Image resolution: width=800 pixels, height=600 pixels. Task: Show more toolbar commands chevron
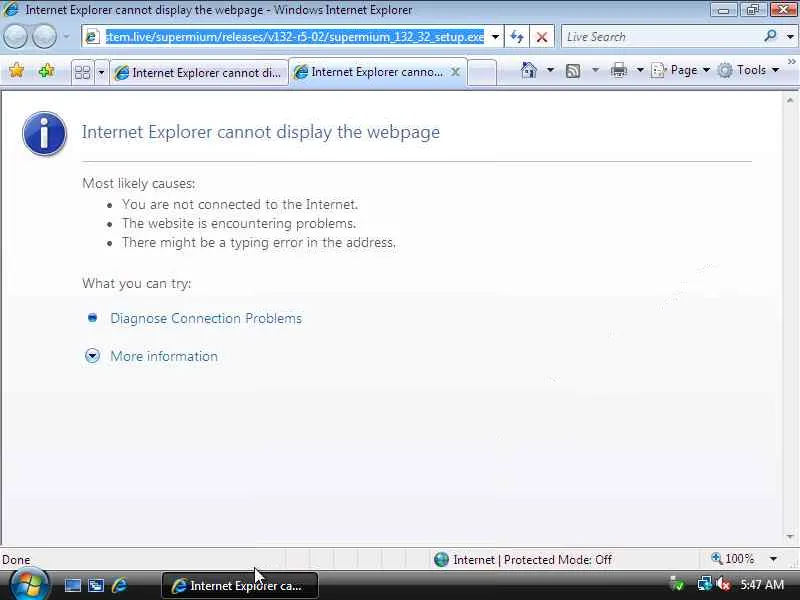[x=791, y=62]
